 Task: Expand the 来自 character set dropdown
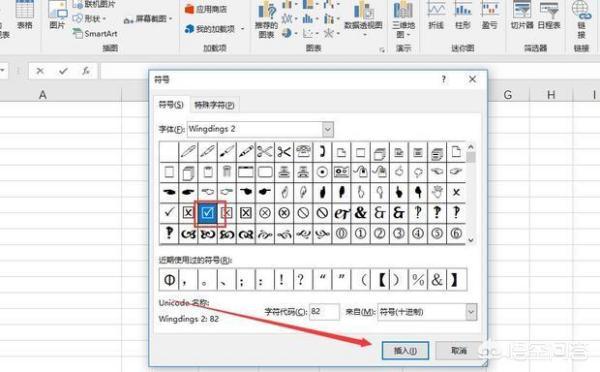(471, 312)
